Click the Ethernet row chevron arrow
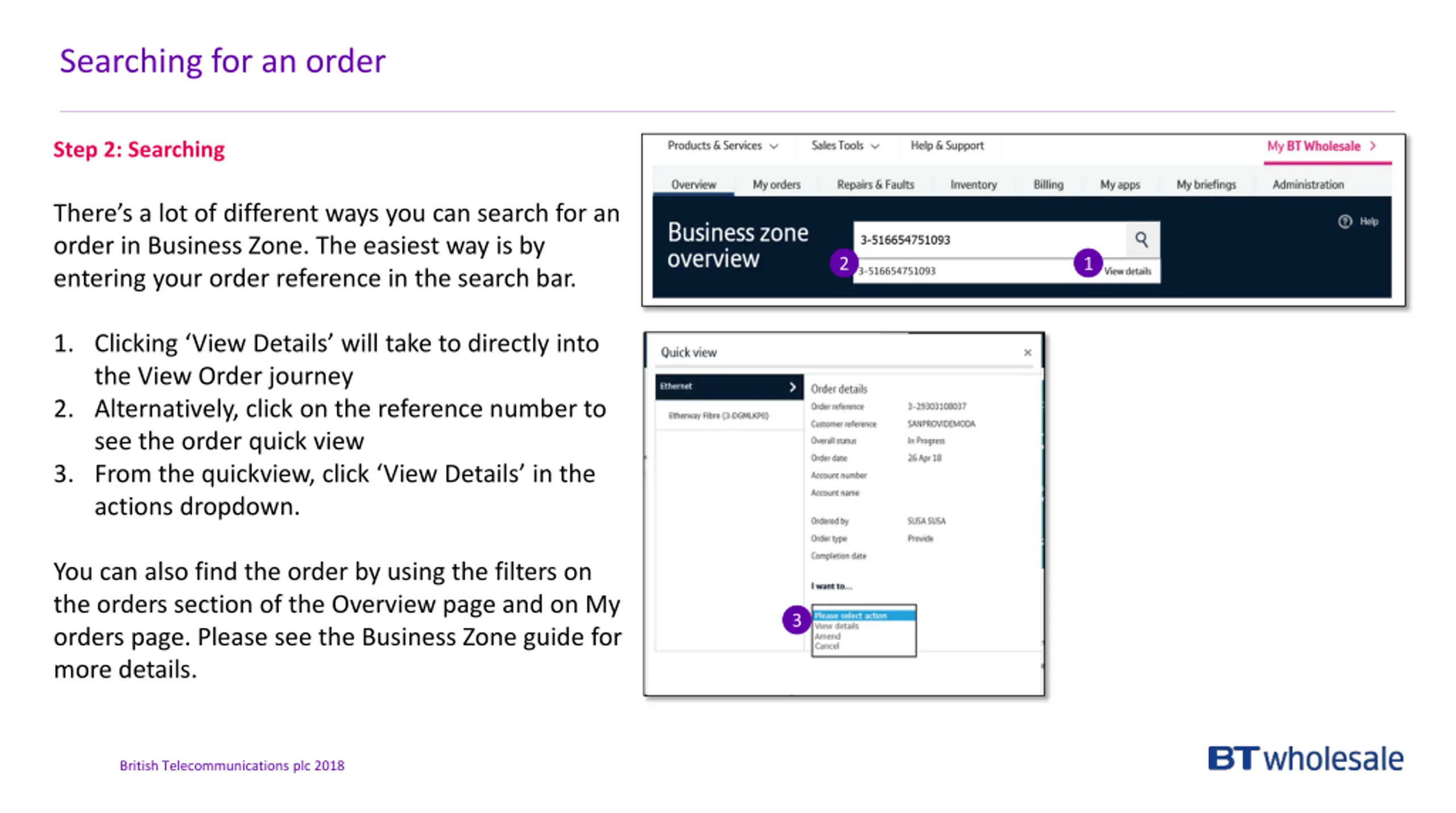 coord(792,387)
